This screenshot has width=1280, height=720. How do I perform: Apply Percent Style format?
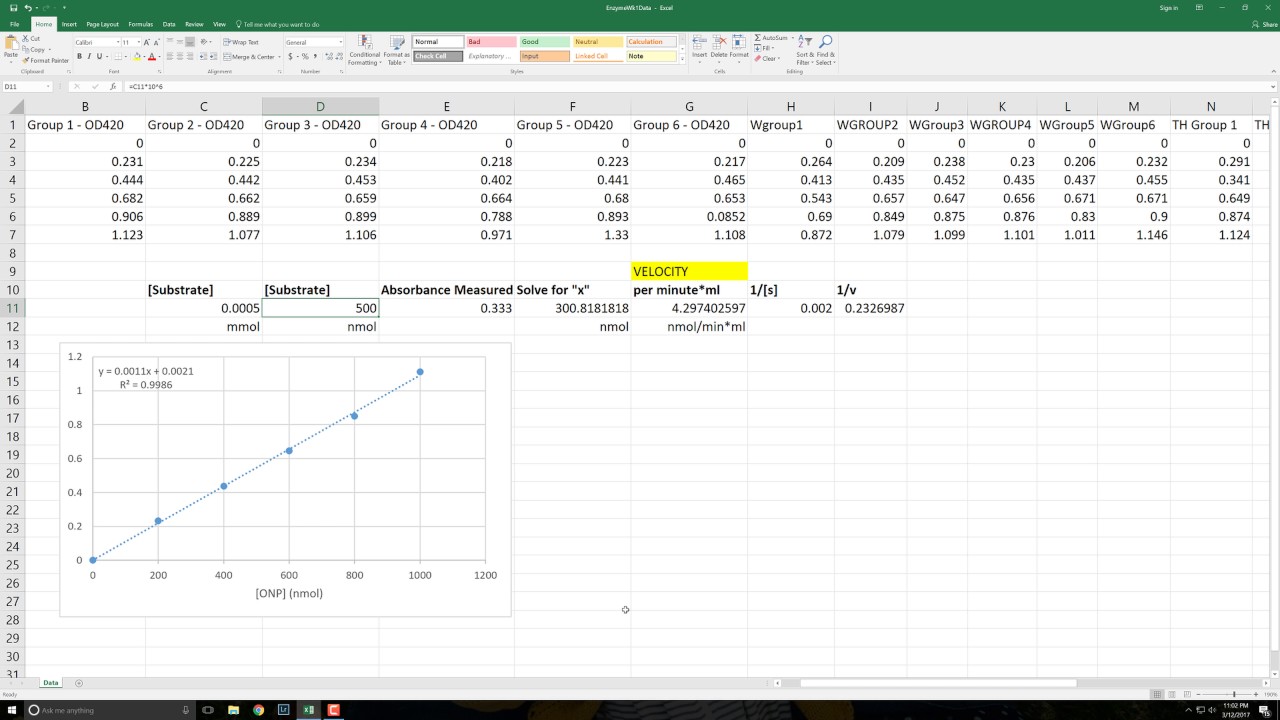304,57
